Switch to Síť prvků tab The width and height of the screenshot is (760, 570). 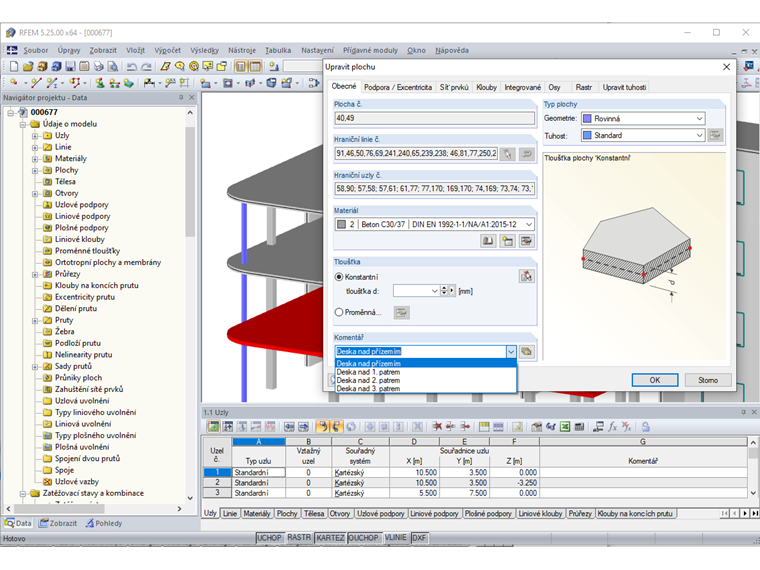[454, 87]
